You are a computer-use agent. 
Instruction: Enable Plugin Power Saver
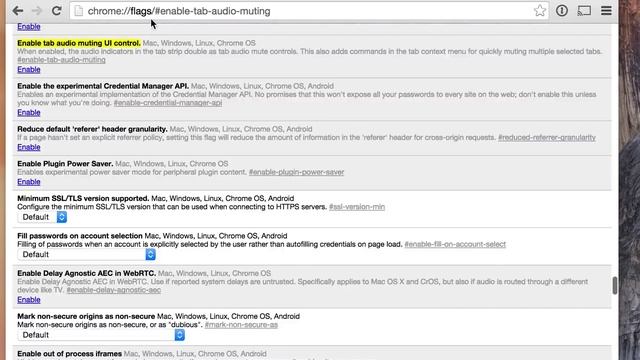(29, 182)
